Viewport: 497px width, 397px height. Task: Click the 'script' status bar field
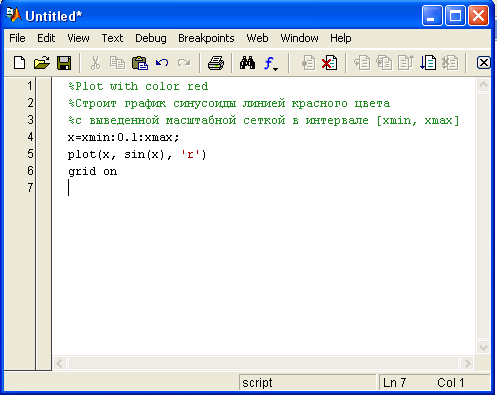307,383
